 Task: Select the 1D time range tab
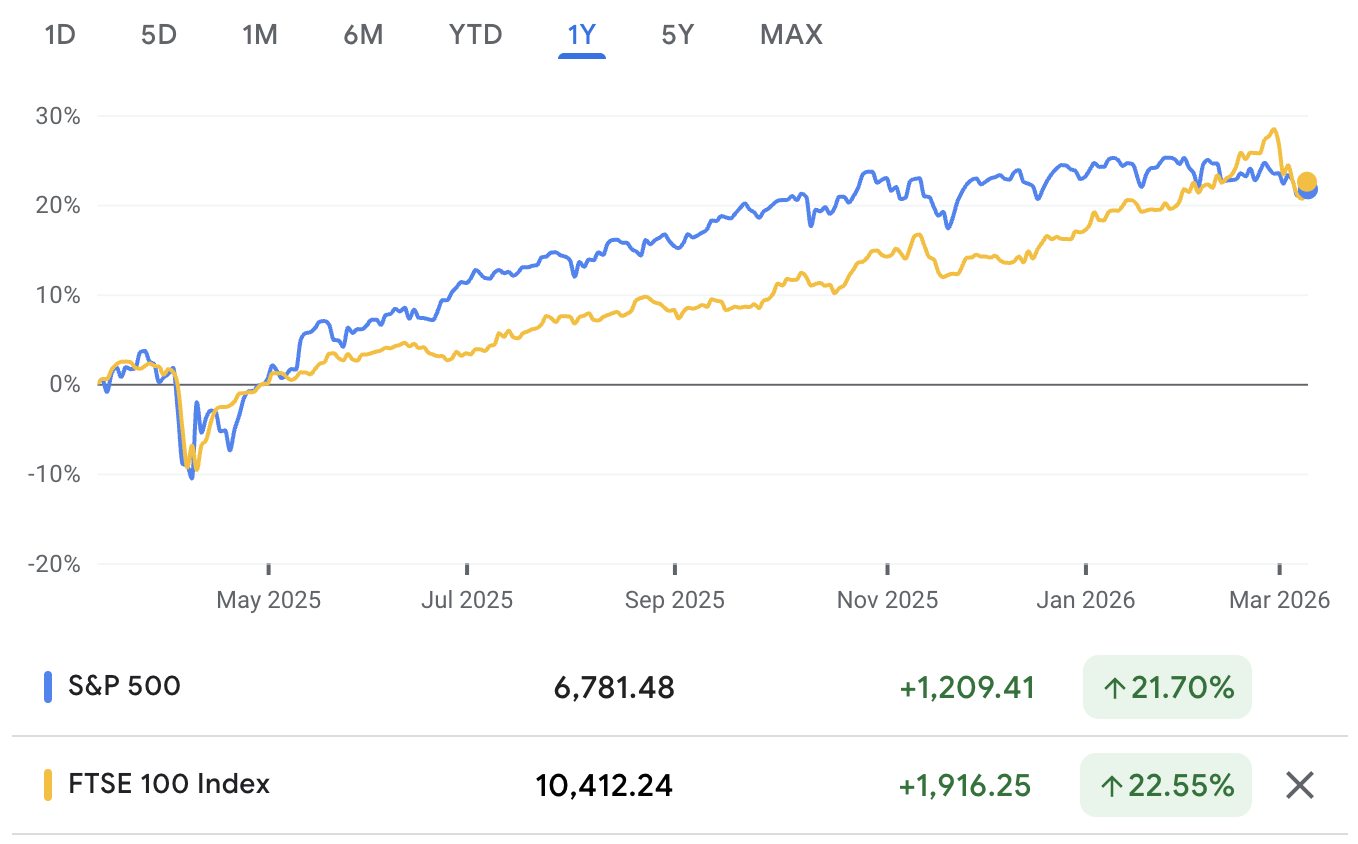[x=60, y=34]
